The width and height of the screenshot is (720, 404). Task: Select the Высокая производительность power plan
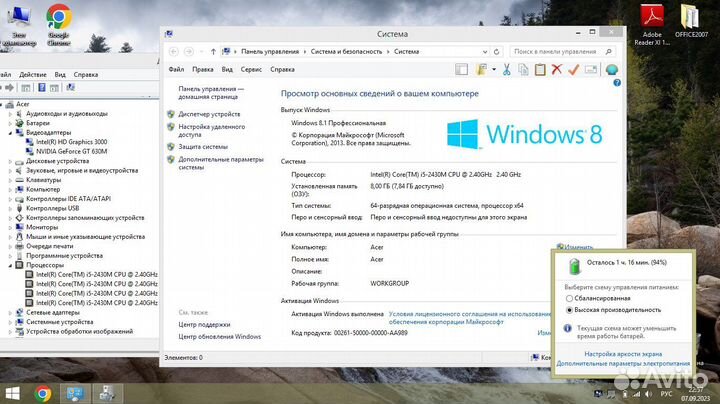coord(569,310)
